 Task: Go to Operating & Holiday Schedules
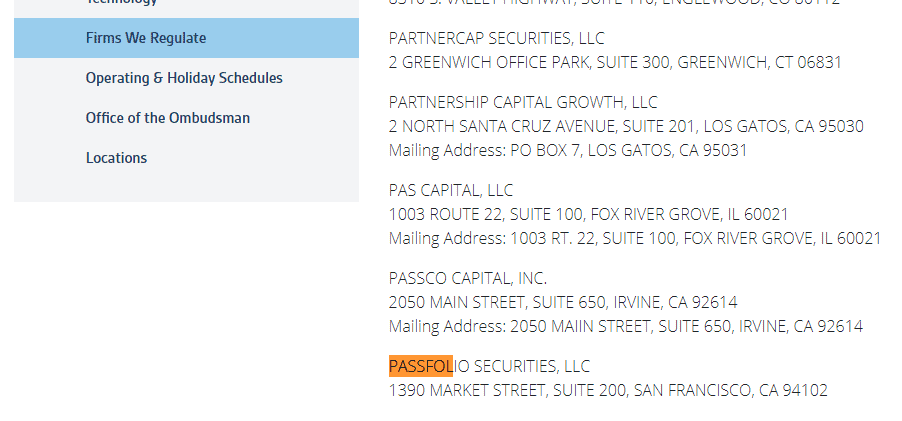[x=184, y=78]
